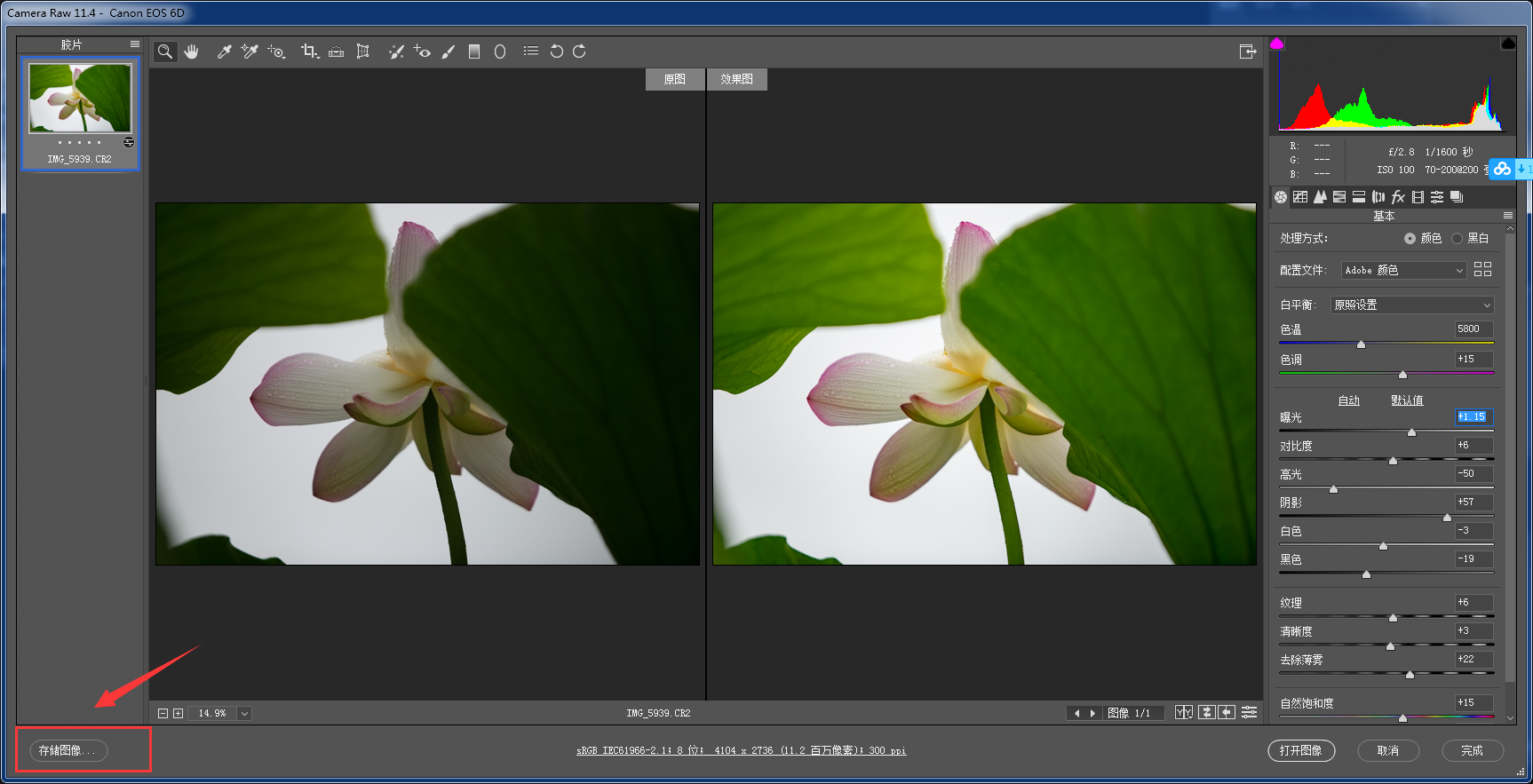Choose the Red Eye Removal tool
Viewport: 1533px width, 784px height.
[422, 51]
